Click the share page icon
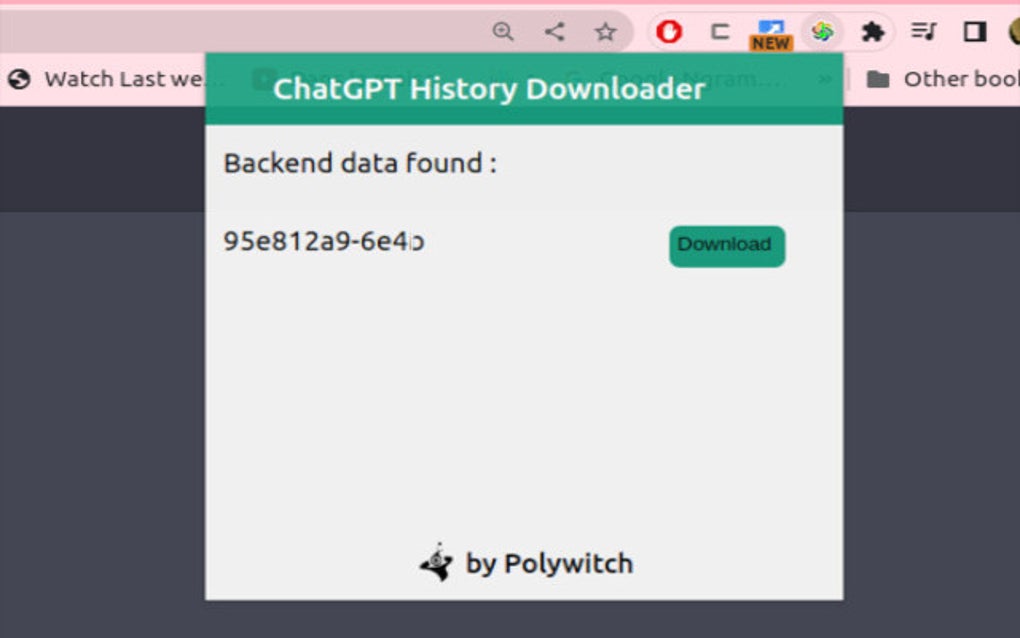Viewport: 1020px width, 638px height. (x=554, y=32)
